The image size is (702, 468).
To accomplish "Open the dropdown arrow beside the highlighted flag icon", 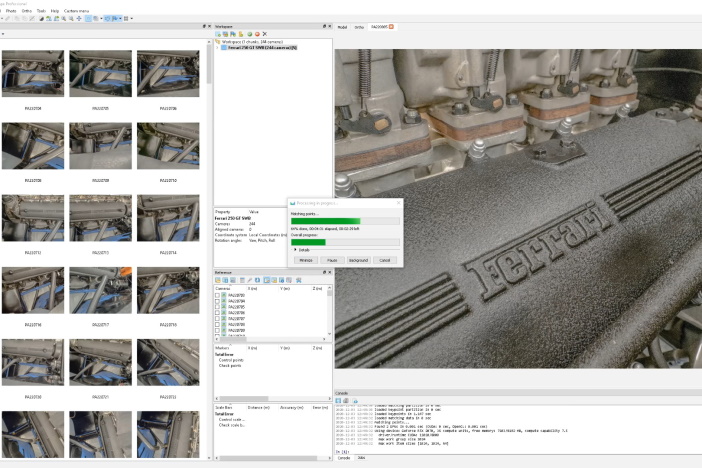I will 120,19.
